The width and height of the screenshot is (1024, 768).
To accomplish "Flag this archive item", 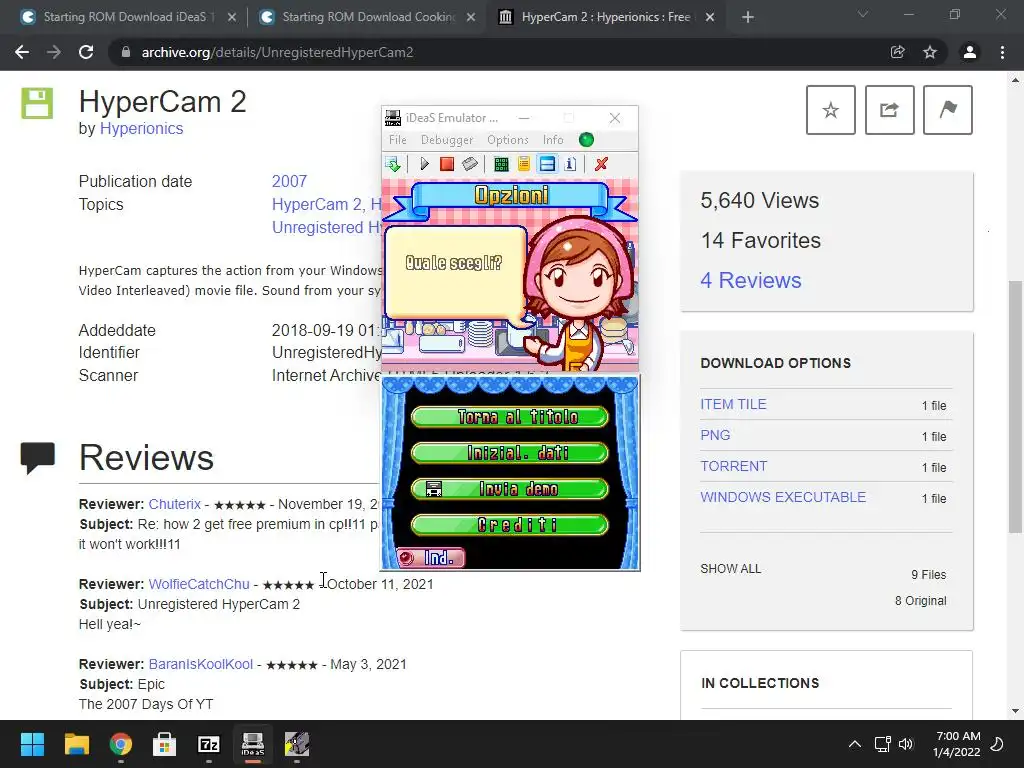I will (x=948, y=110).
